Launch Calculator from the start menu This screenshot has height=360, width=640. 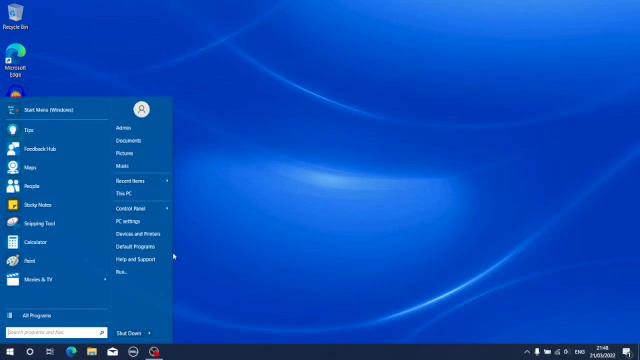56,242
